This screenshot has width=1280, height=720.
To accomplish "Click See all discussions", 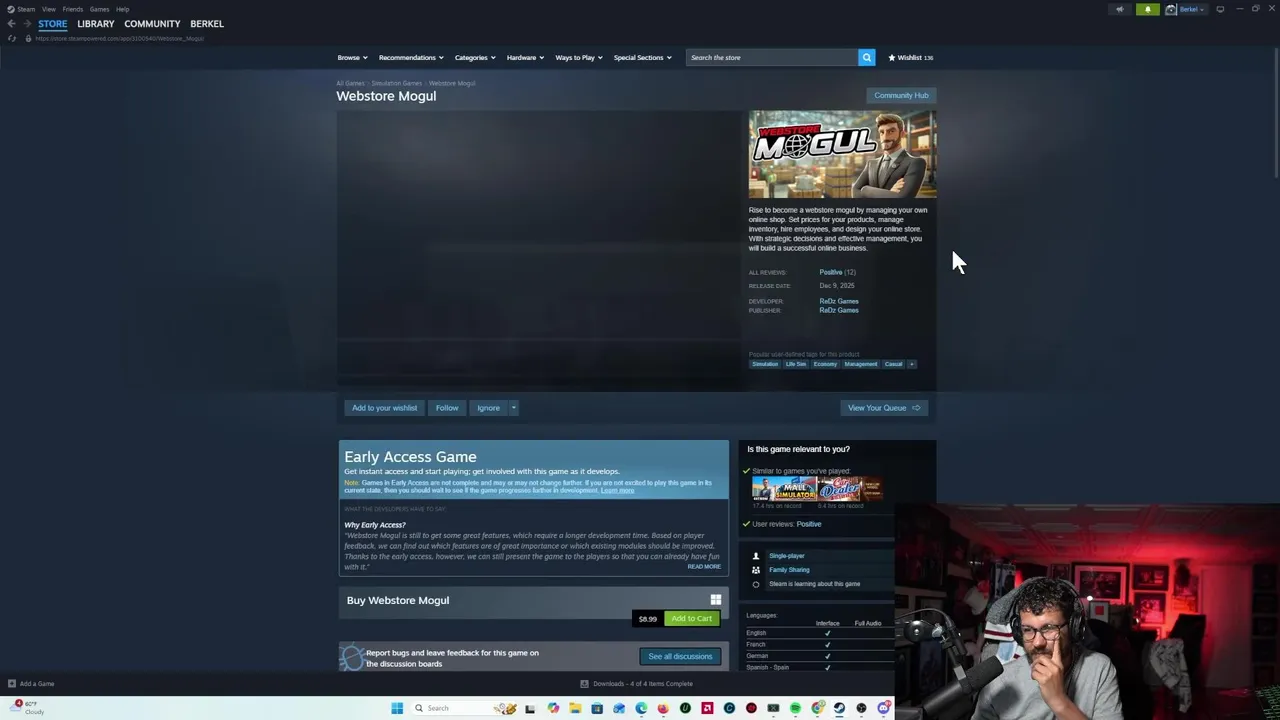I will click(x=680, y=657).
